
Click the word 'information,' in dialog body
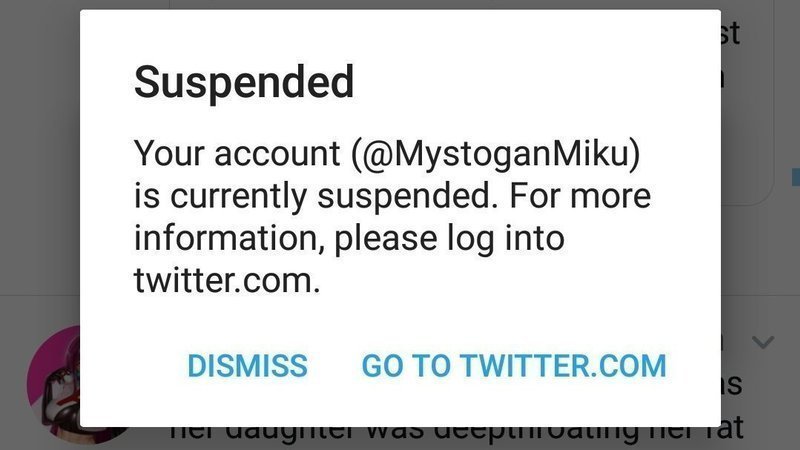230,238
